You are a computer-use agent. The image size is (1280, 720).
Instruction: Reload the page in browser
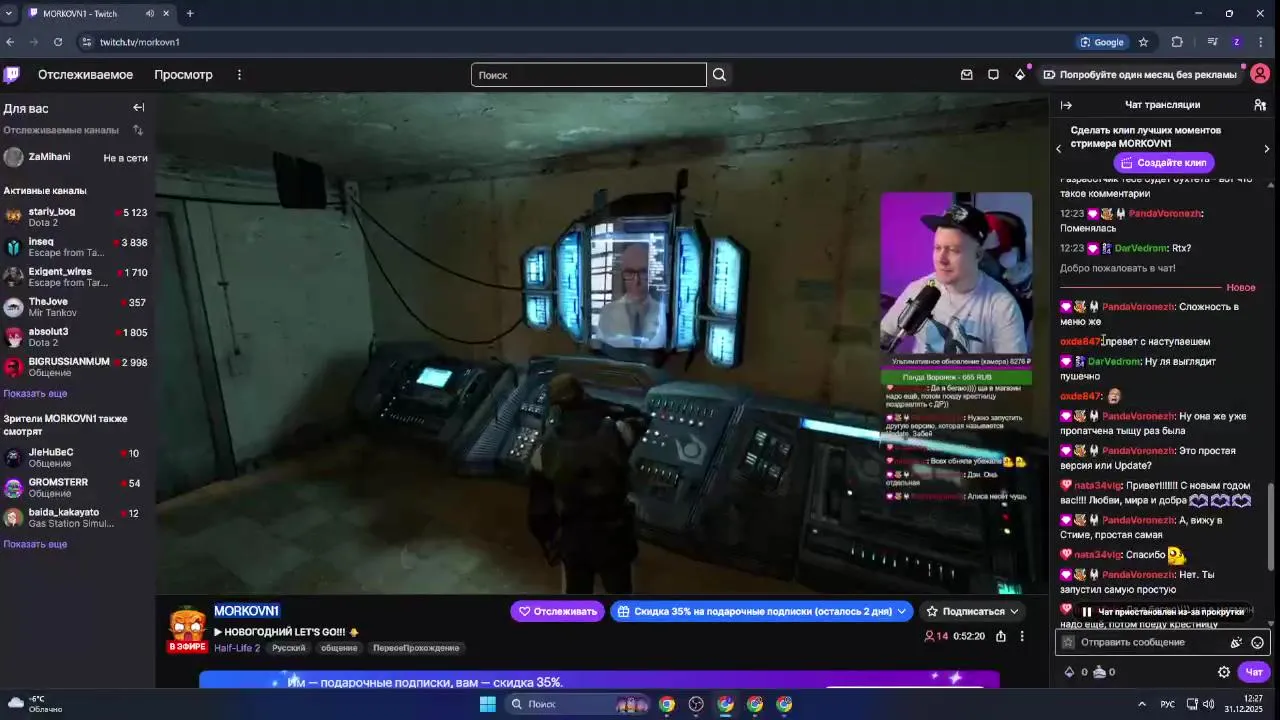click(x=58, y=42)
